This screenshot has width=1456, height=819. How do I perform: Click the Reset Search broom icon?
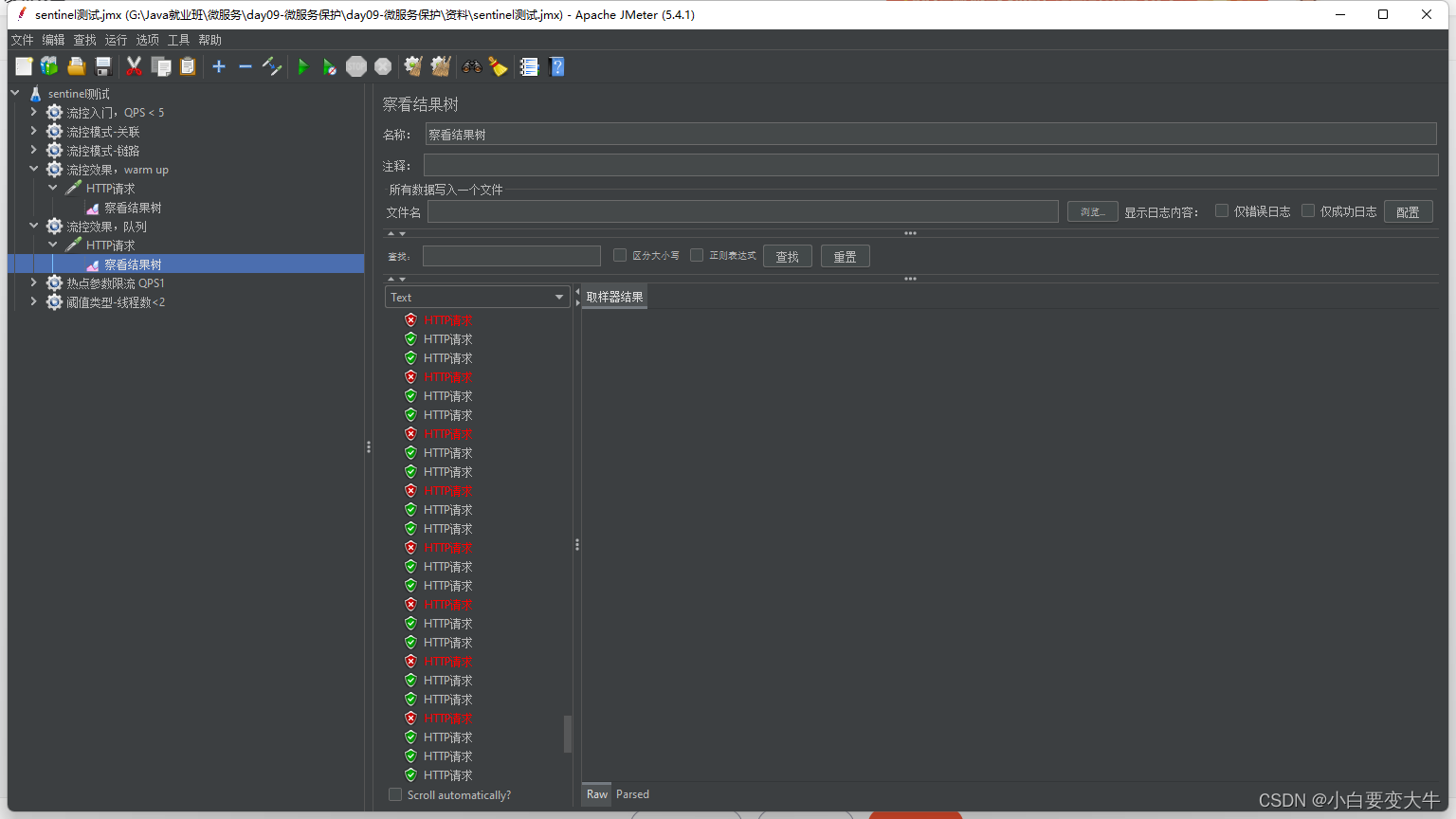(498, 66)
